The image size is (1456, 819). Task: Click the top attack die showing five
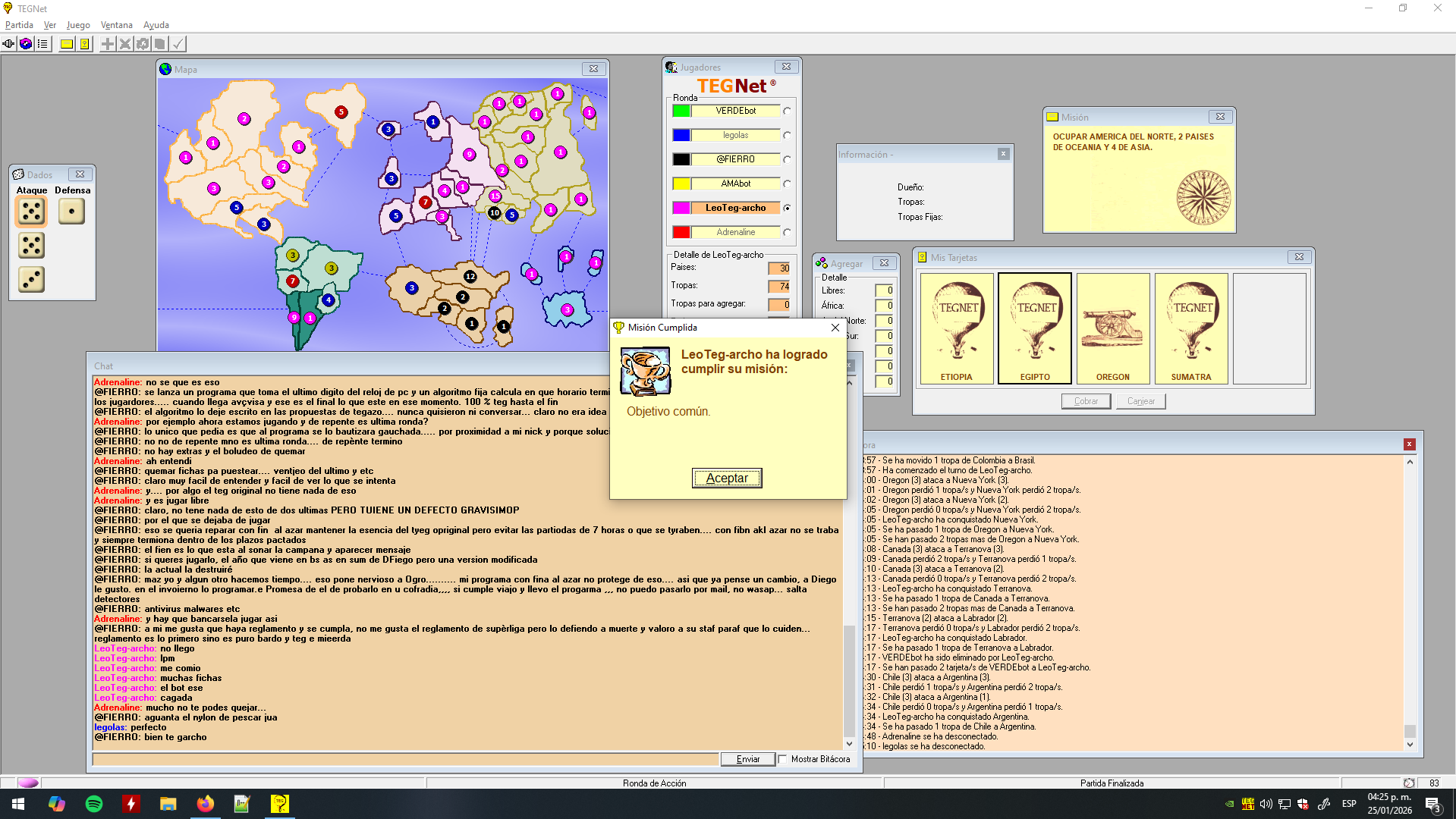(31, 212)
